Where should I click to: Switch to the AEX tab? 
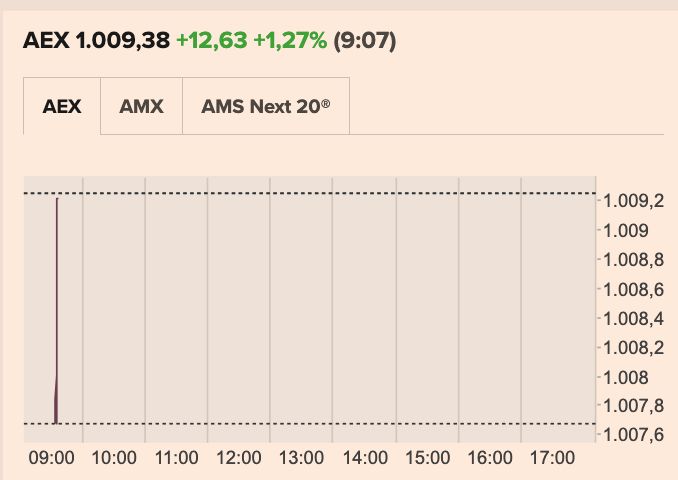click(62, 106)
